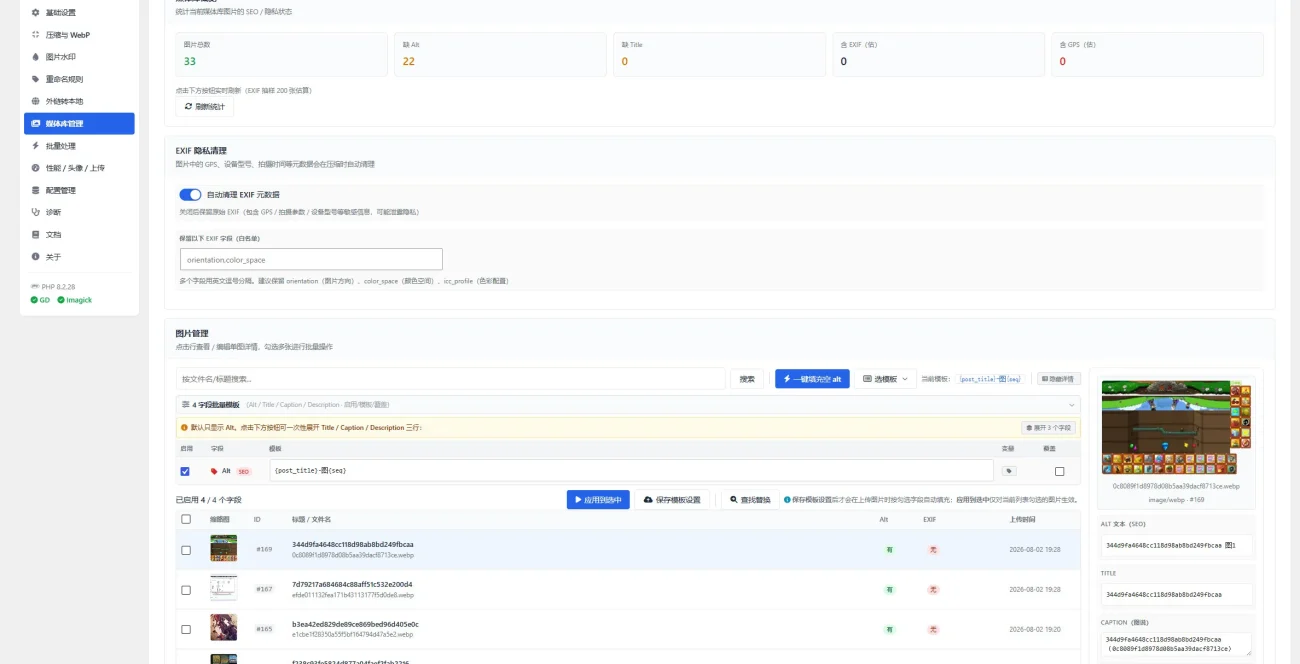
Task: Click the bars icon before 4 字段批量模板
Action: pyautogui.click(x=185, y=405)
